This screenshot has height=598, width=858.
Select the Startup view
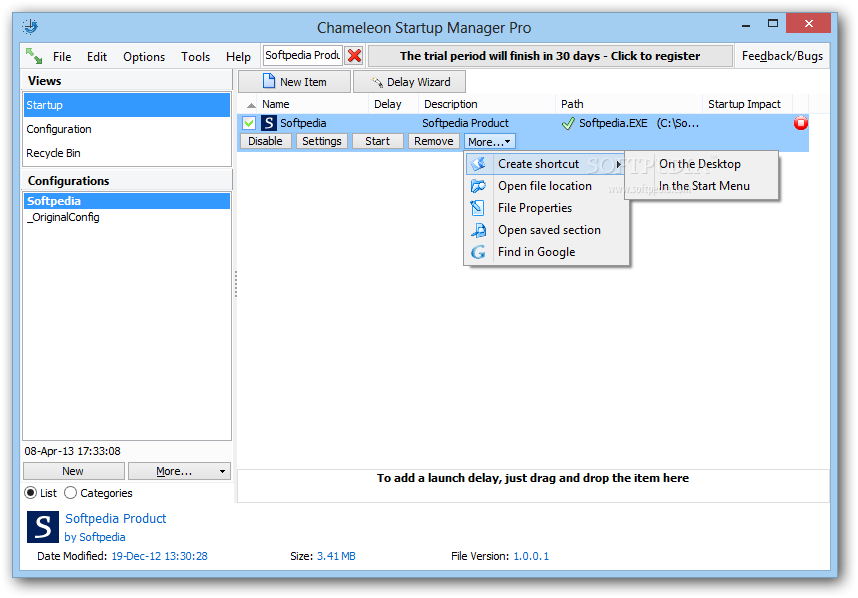(127, 105)
